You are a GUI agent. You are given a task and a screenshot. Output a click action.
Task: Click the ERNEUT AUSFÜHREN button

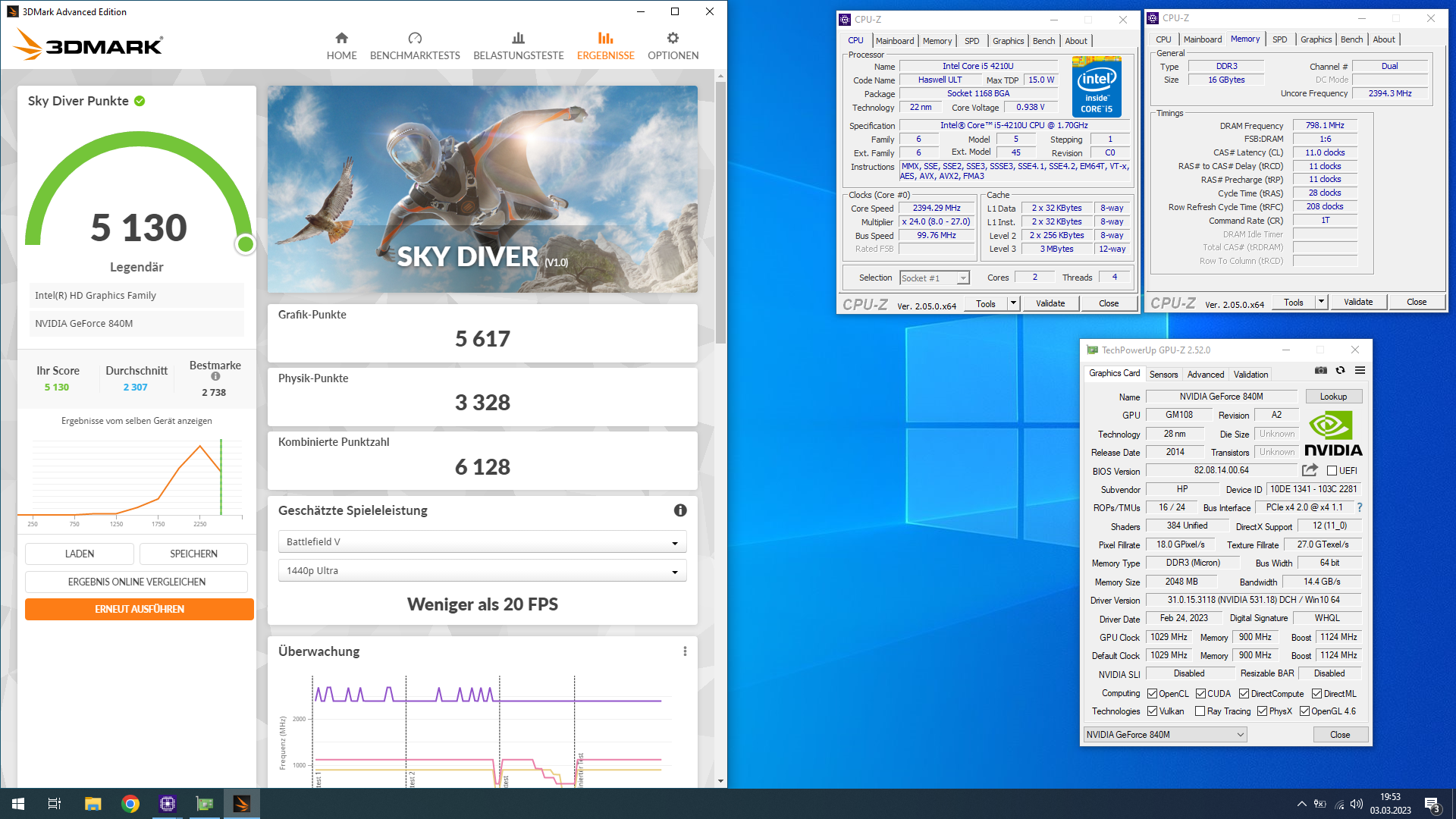(x=140, y=609)
